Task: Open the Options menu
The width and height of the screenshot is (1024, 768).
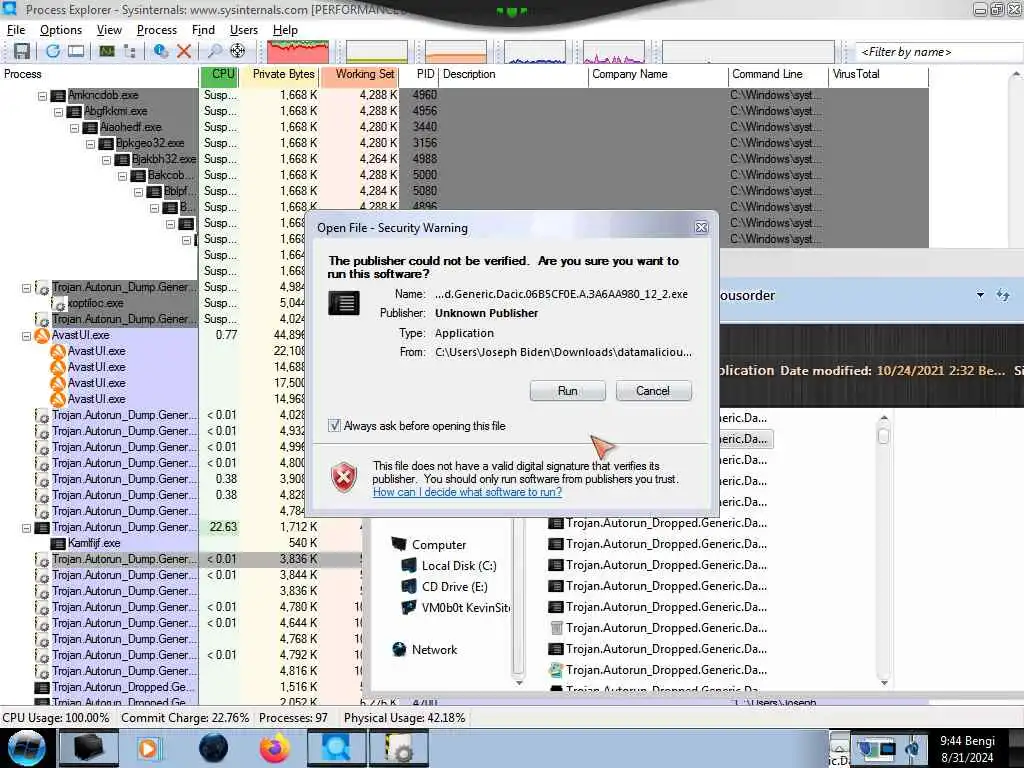Action: [x=61, y=30]
